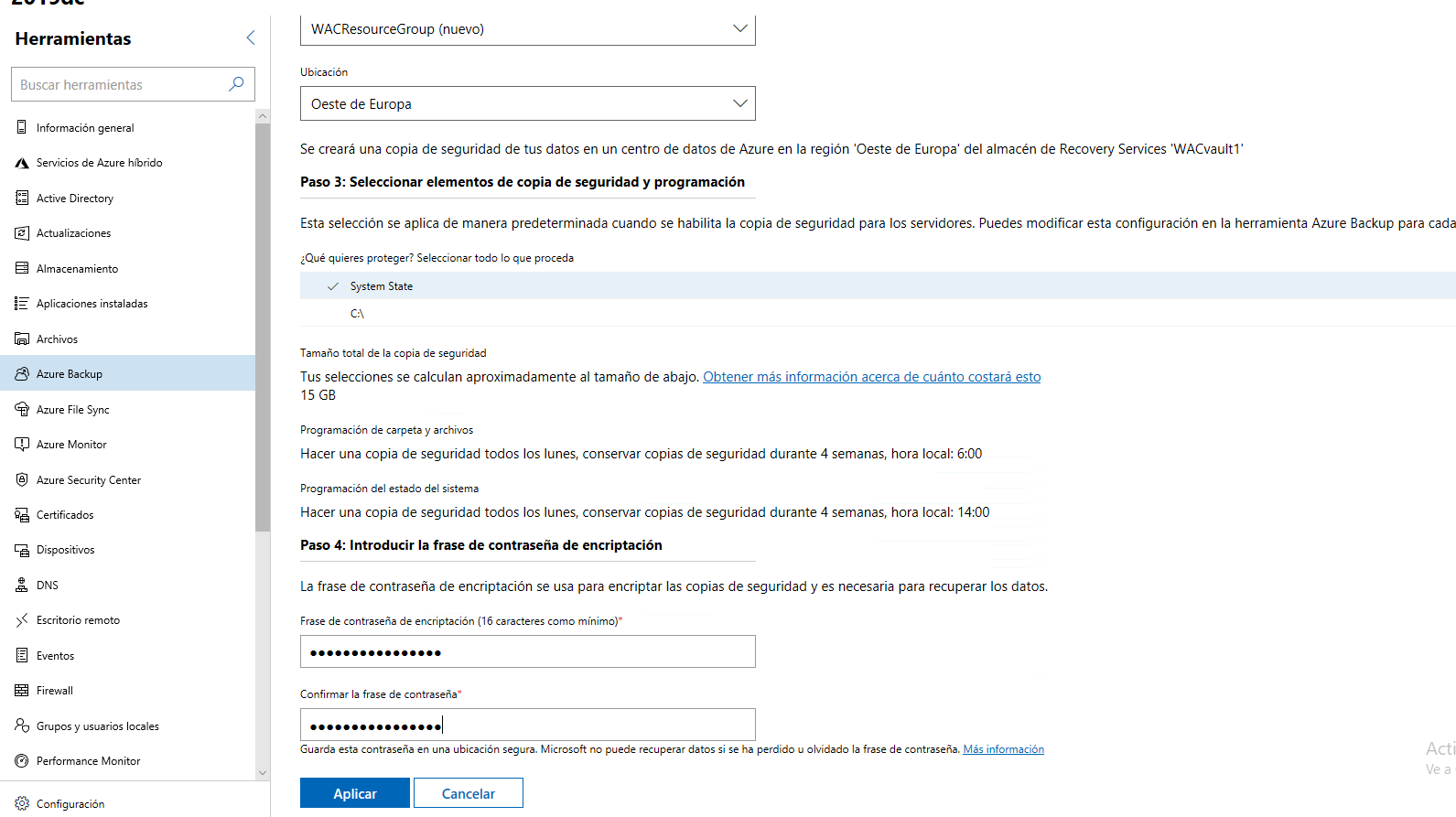
Task: Click the Azure Backup sidebar icon
Action: 22,373
